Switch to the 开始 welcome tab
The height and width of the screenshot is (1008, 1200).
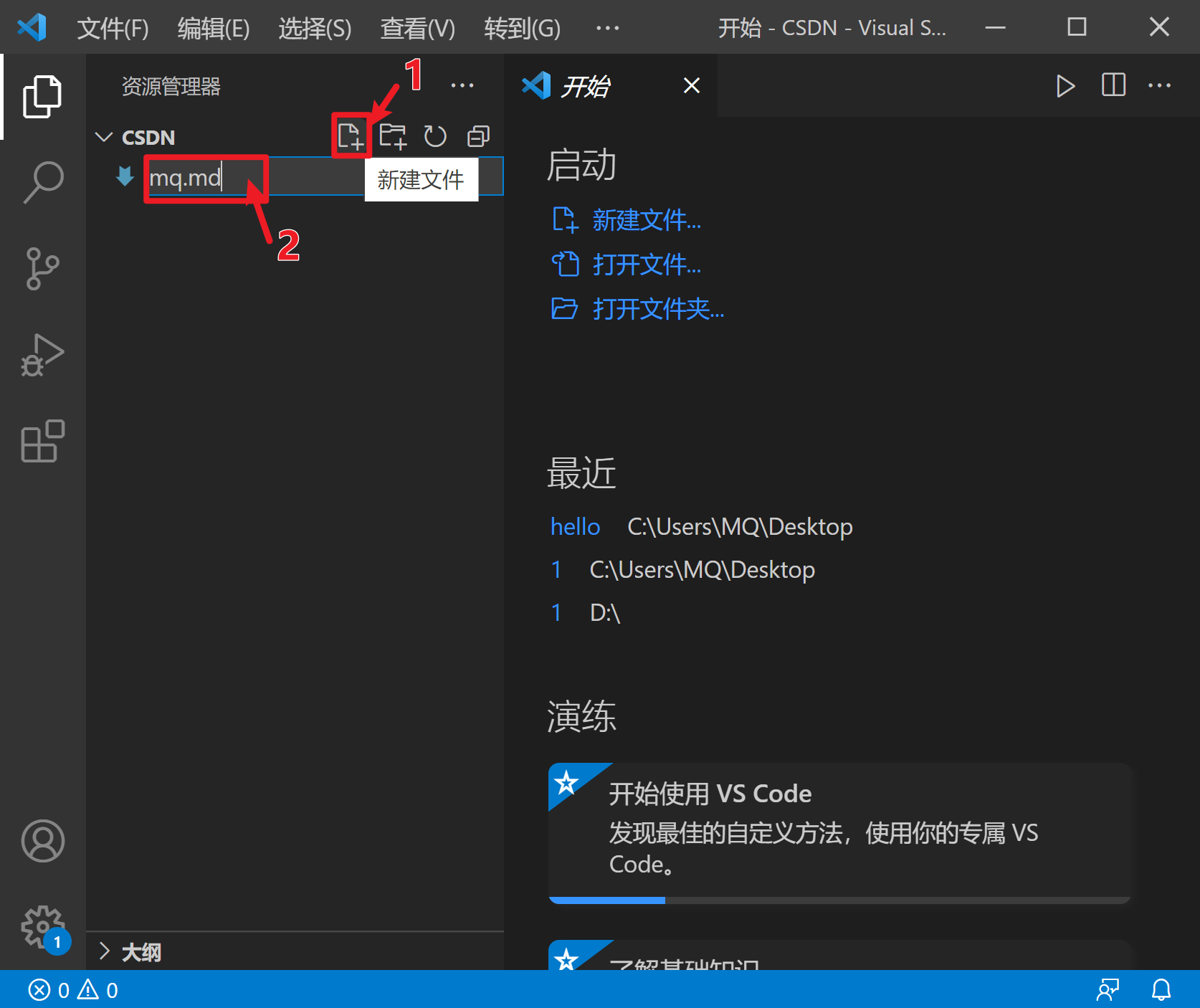coord(586,85)
